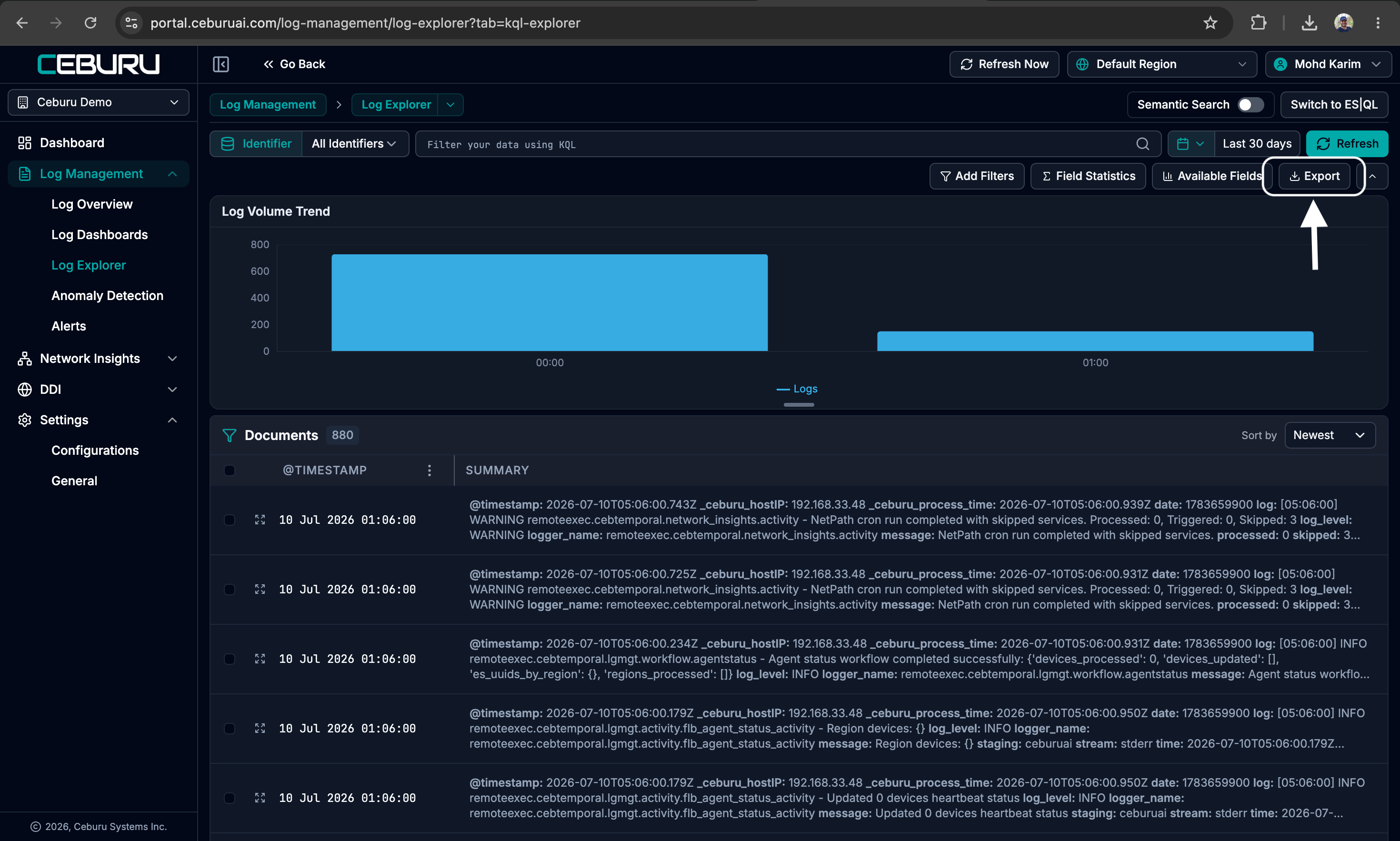Click the Ceburu logo
The image size is (1400, 841).
(99, 64)
